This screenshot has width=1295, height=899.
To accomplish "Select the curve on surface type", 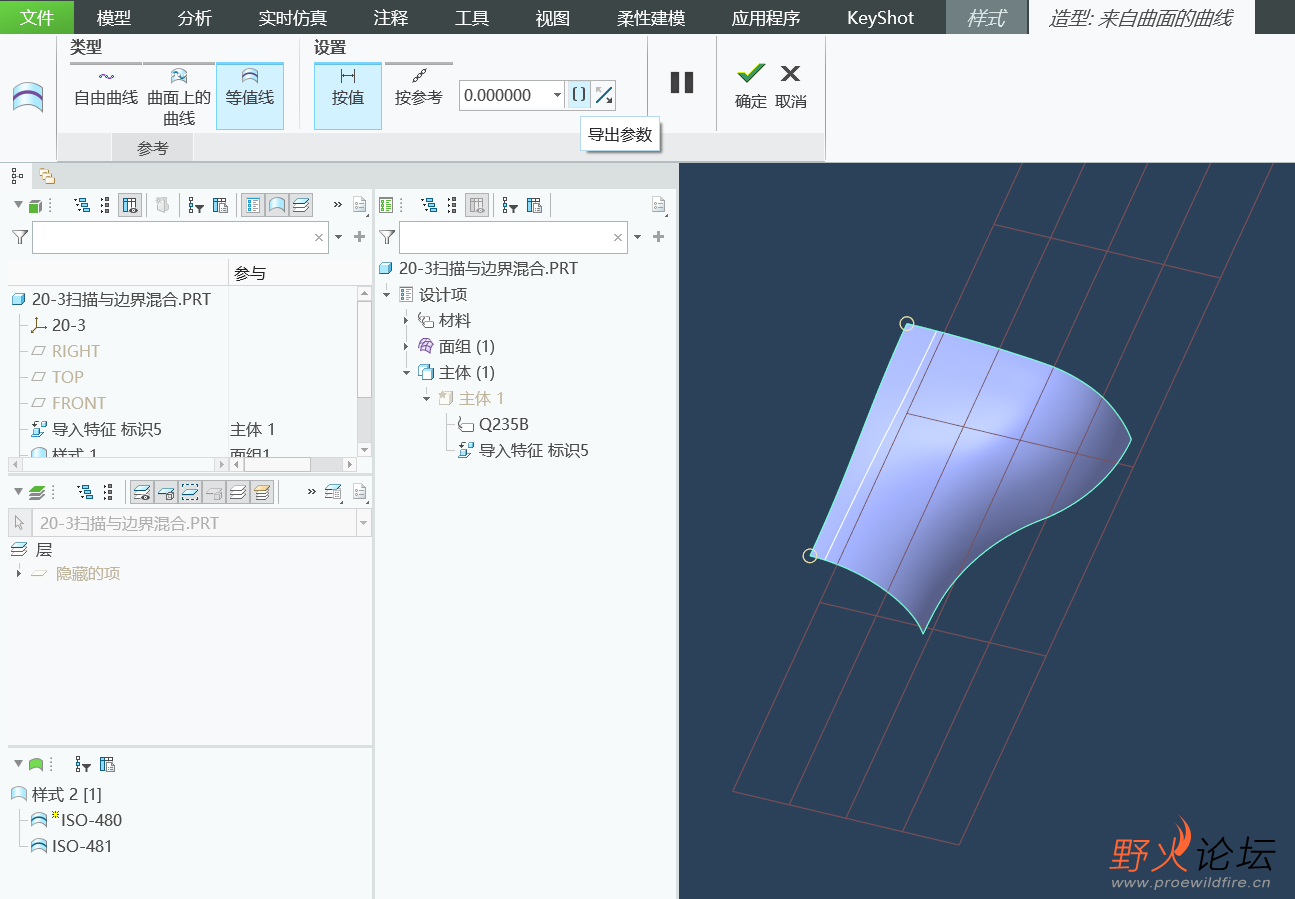I will (x=179, y=95).
